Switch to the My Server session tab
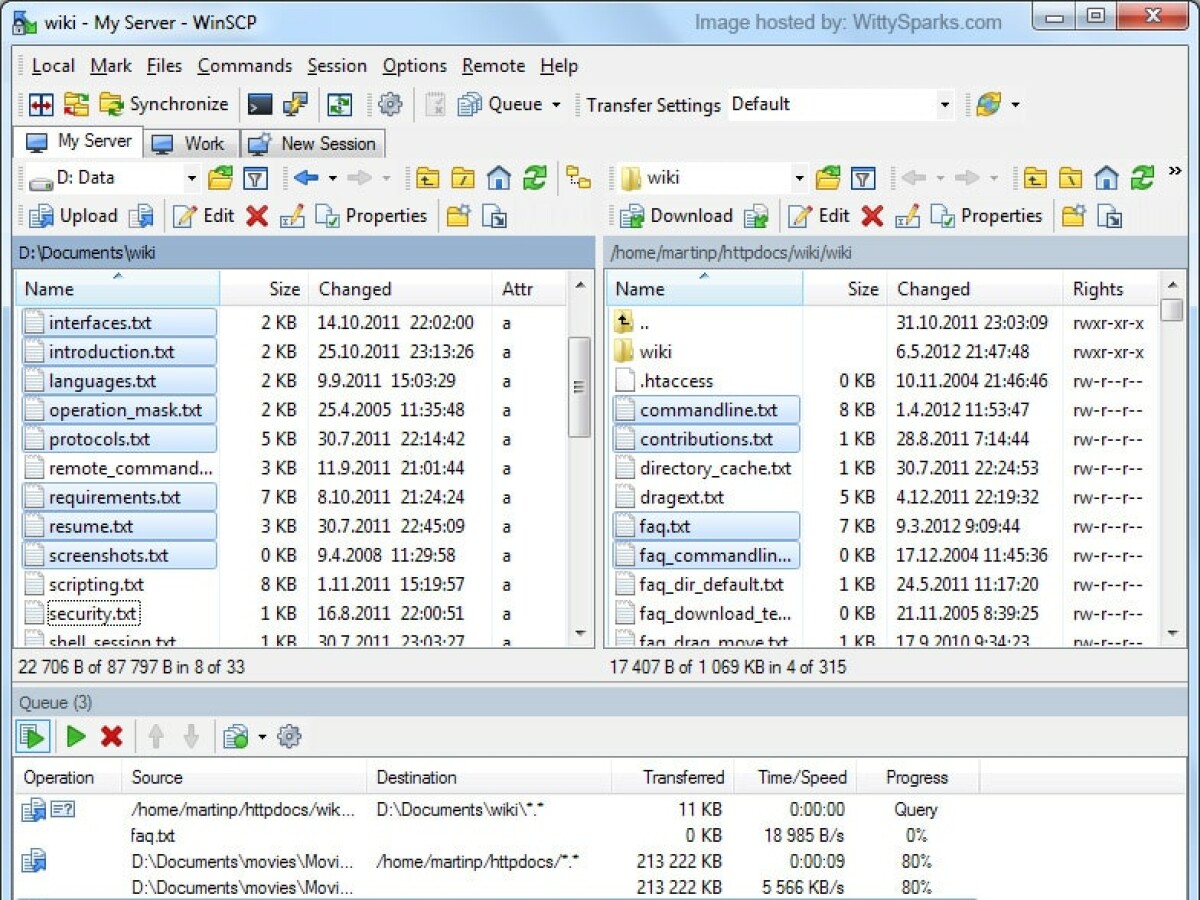The height and width of the screenshot is (900, 1200). [x=80, y=142]
